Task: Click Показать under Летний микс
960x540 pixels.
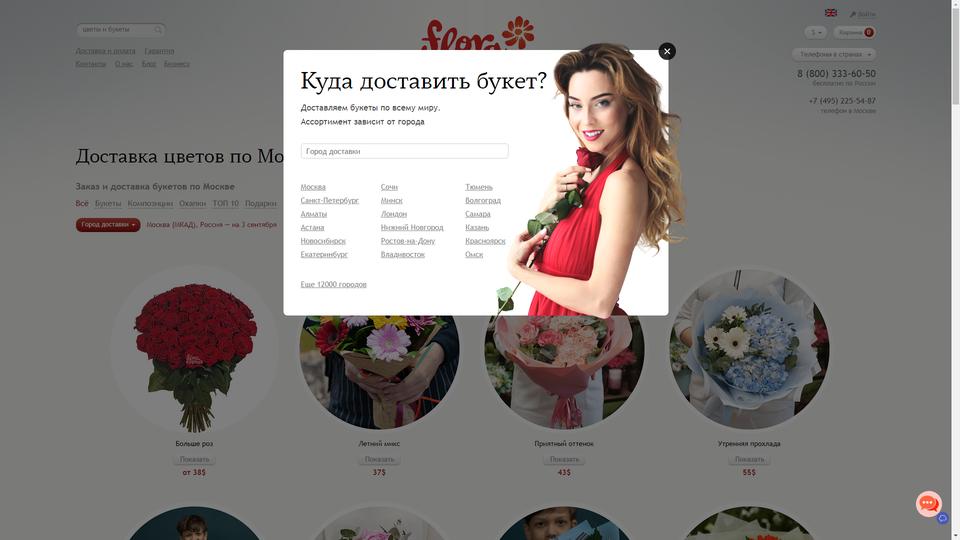Action: [379, 460]
